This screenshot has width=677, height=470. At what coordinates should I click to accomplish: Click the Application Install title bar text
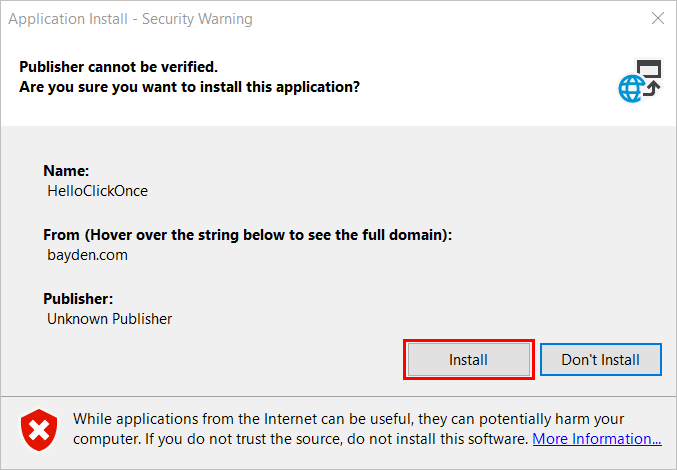coord(130,19)
